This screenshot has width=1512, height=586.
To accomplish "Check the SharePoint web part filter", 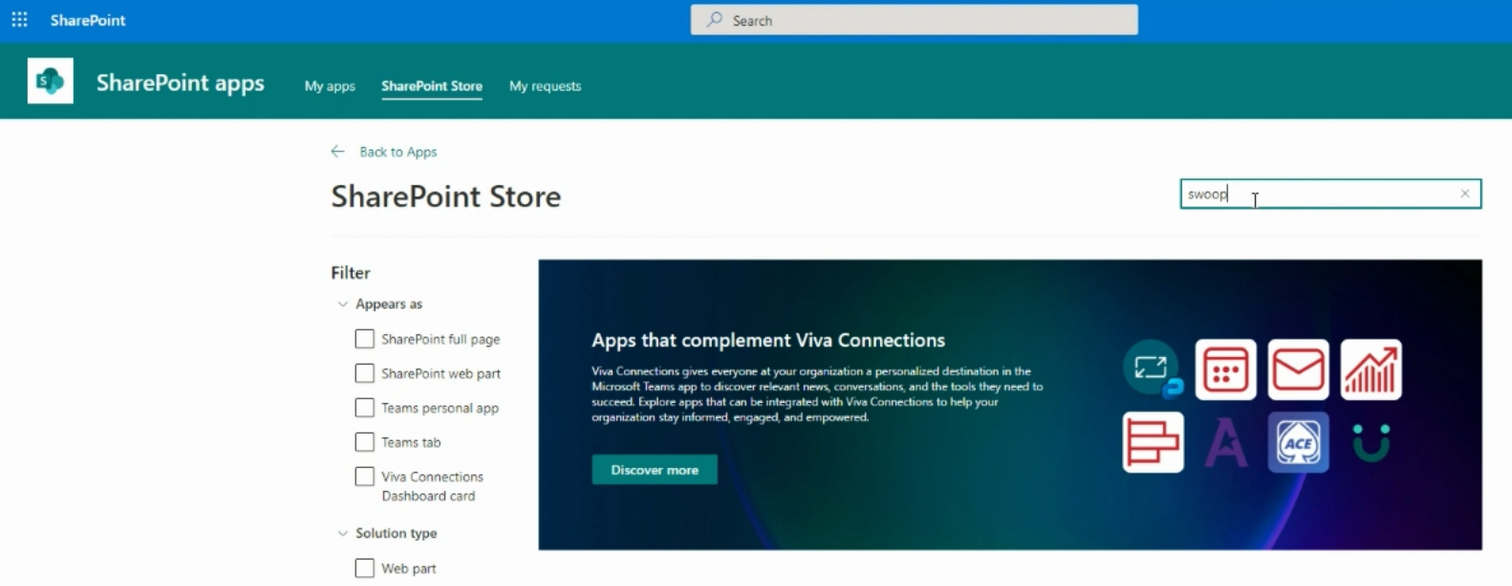I will pos(365,373).
